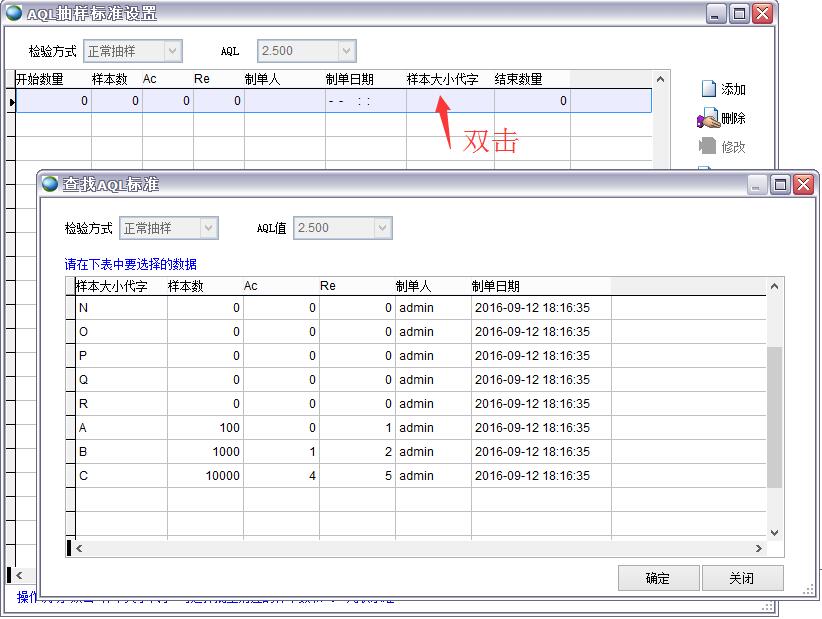Click the horizontal scrollbar below the AQL table
The image size is (822, 619).
(x=400, y=548)
